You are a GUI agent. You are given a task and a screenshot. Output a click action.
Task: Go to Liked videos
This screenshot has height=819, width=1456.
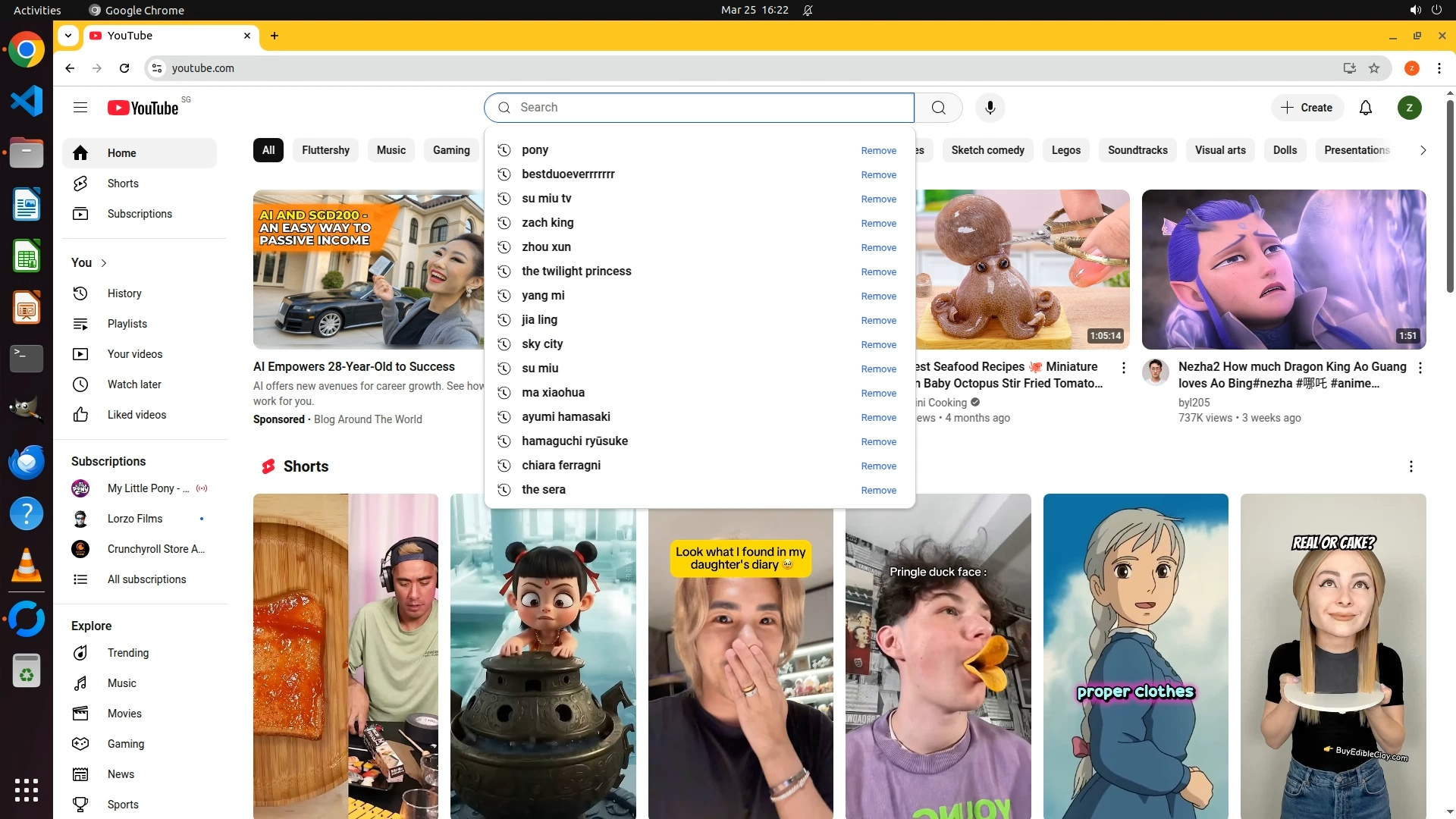click(136, 415)
